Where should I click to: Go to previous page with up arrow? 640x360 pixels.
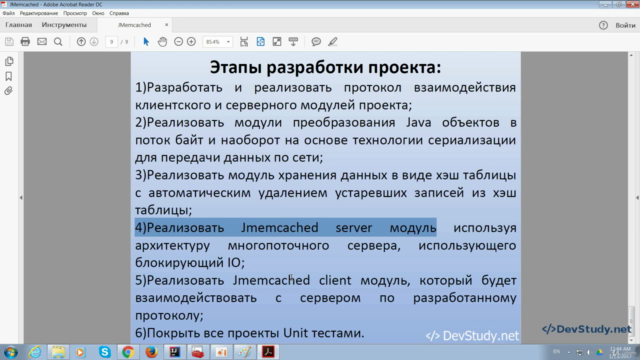click(81, 42)
